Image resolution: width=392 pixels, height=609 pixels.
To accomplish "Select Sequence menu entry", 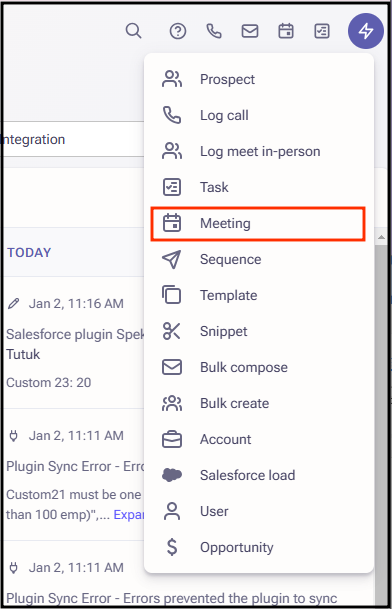I will [258, 259].
